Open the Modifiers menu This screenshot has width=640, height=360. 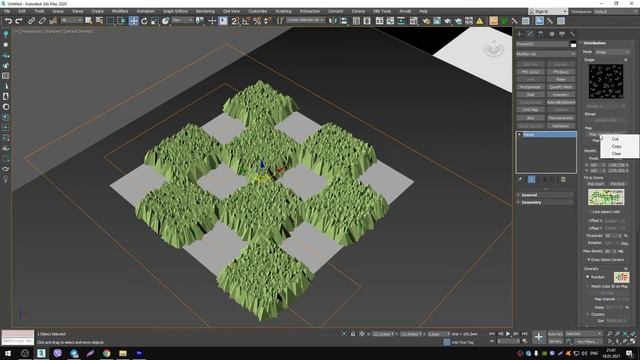(x=120, y=11)
